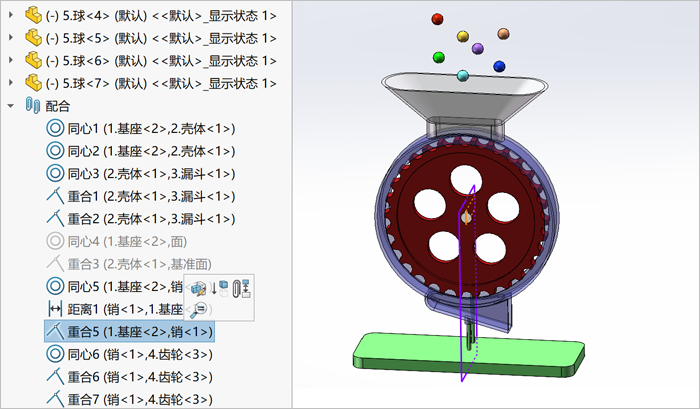Click the Suppress icon in the popup toolbar
Screen dimensions: 700x409
click(221, 288)
